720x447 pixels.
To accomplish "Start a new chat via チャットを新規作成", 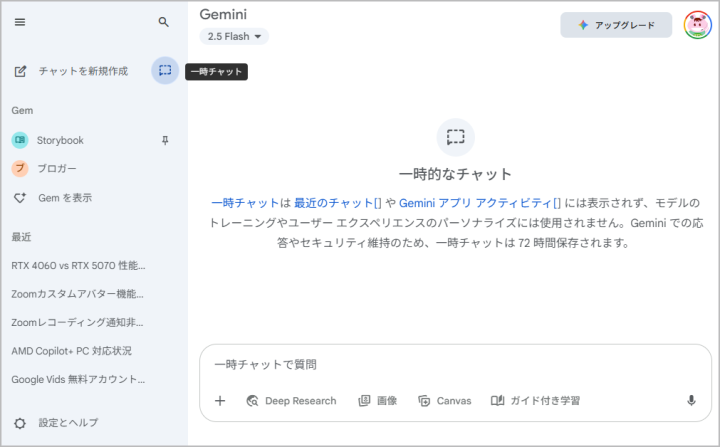I will [83, 71].
